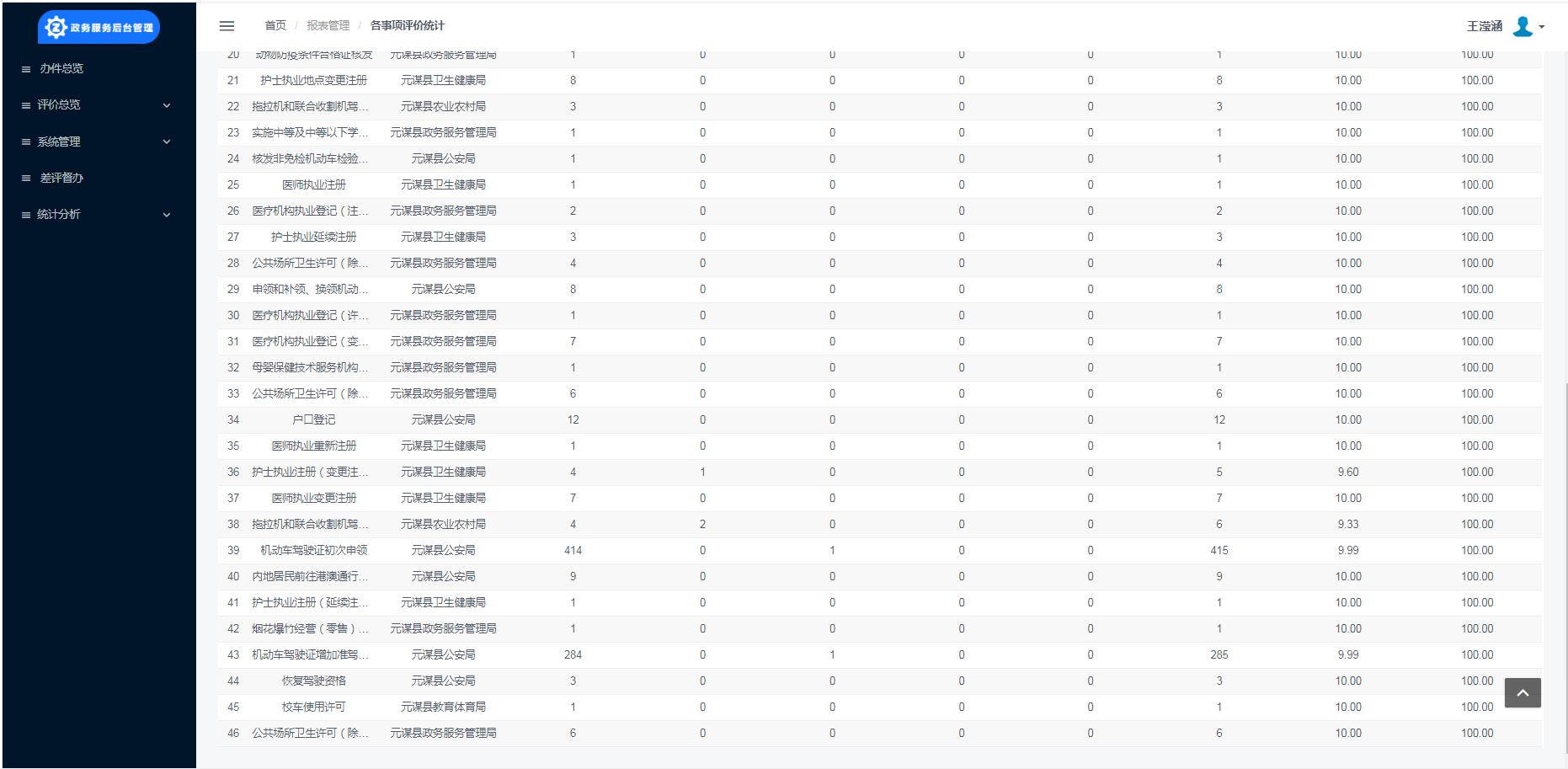
Task: Click the value 284 in row 43
Action: [x=573, y=655]
